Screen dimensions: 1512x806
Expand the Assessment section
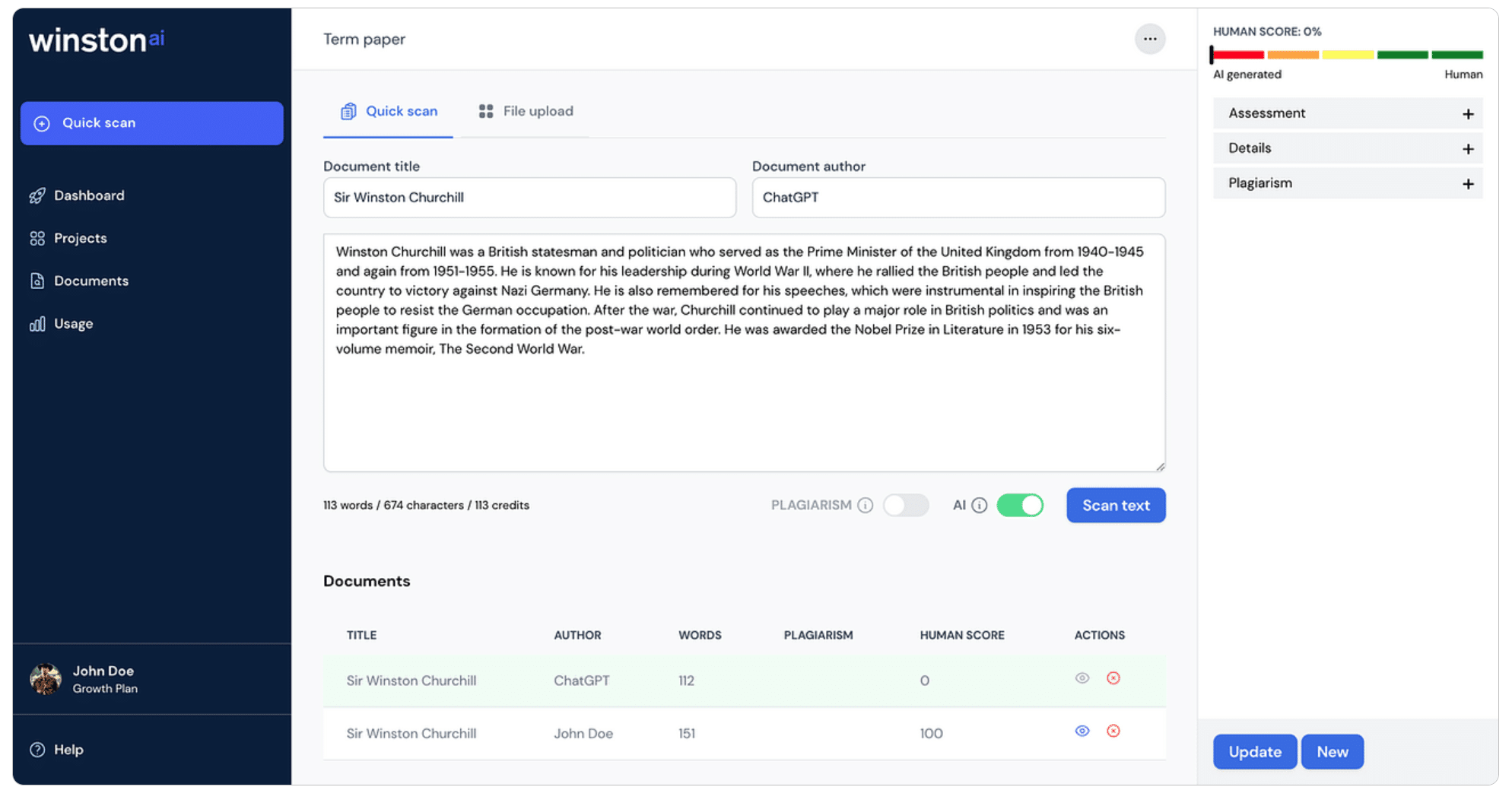click(x=1348, y=113)
